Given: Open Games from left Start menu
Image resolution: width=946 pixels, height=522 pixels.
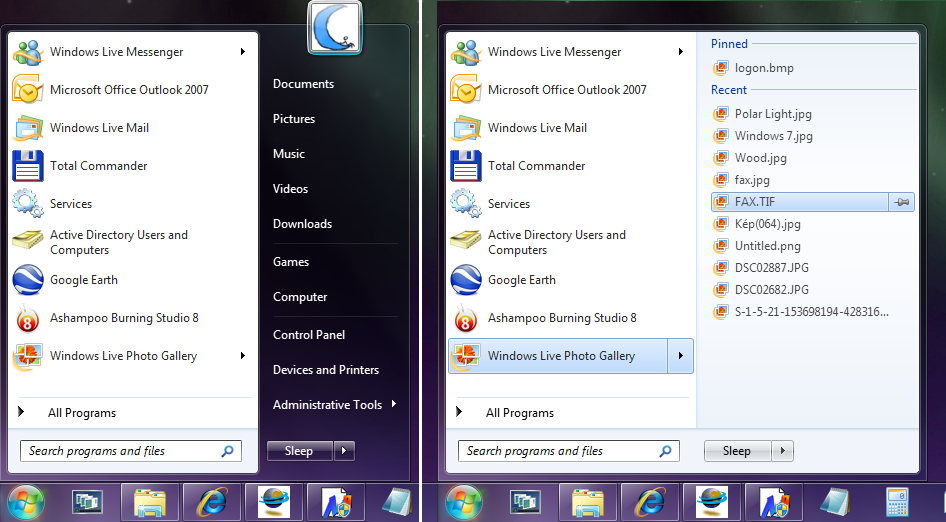Looking at the screenshot, I should click(x=291, y=262).
